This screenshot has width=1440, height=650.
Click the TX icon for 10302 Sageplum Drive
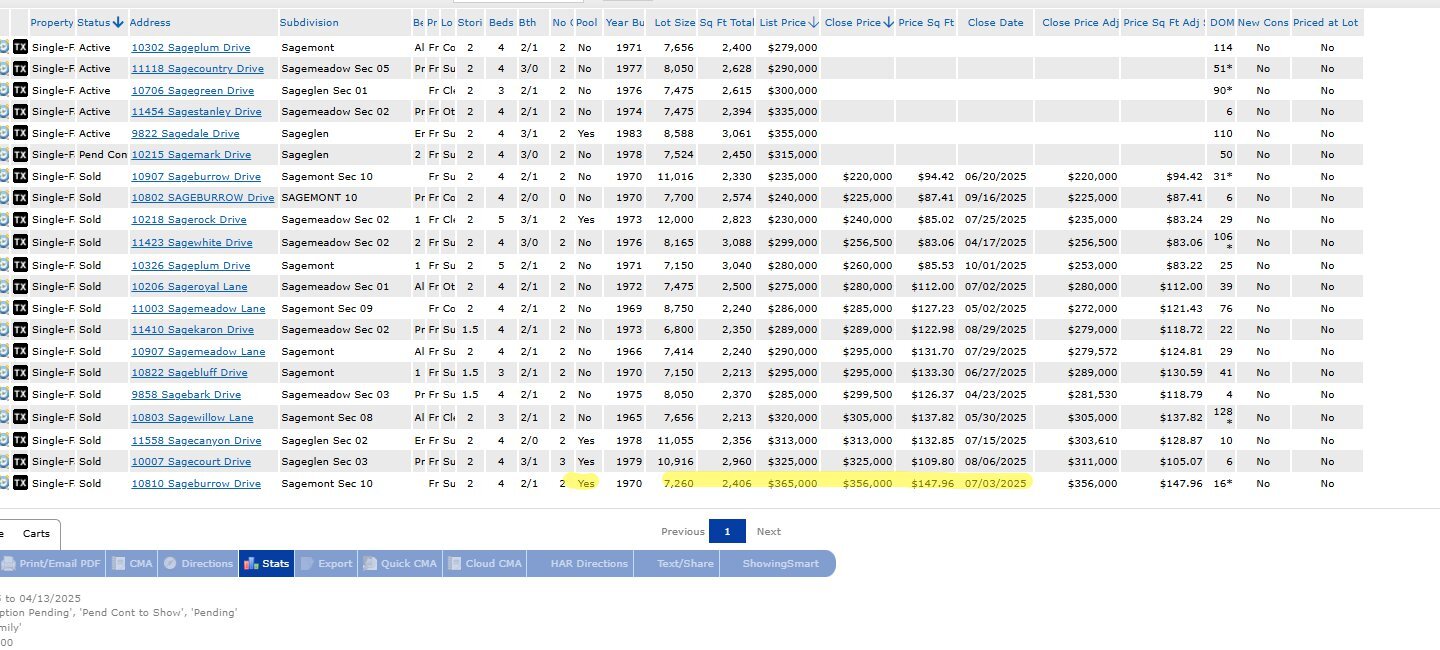[x=20, y=47]
